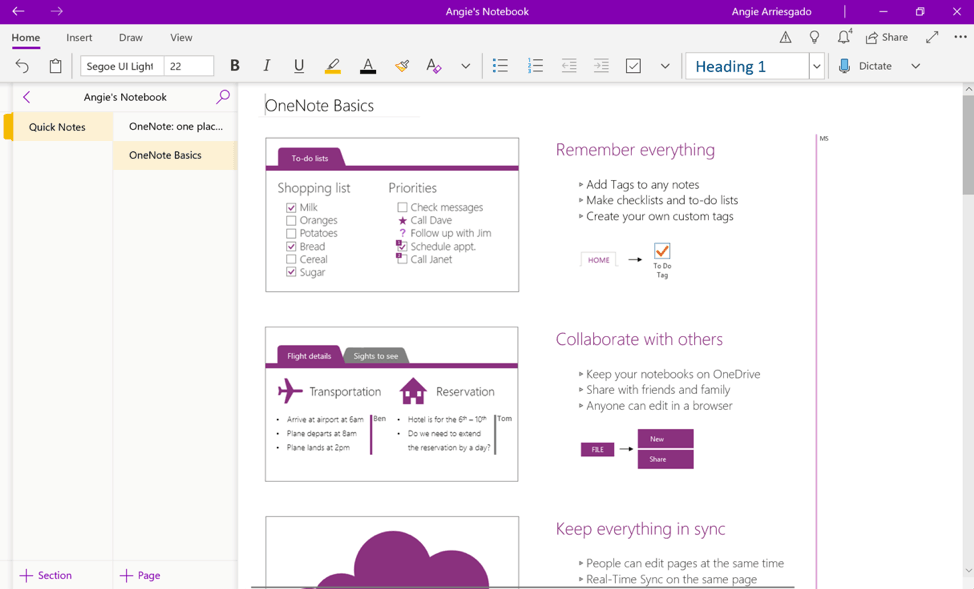Uncheck the Bread checkbox
The width and height of the screenshot is (974, 589).
point(291,247)
